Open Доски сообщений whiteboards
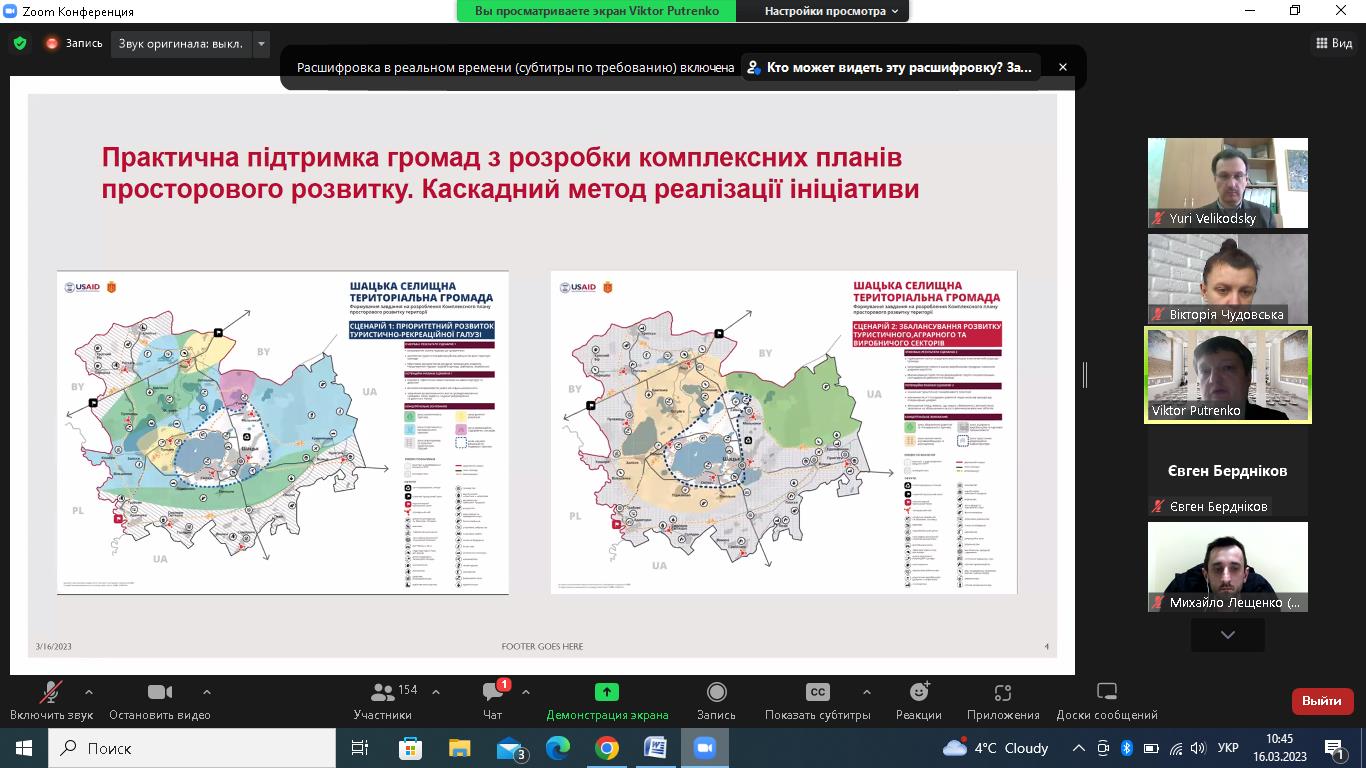 click(x=1107, y=701)
